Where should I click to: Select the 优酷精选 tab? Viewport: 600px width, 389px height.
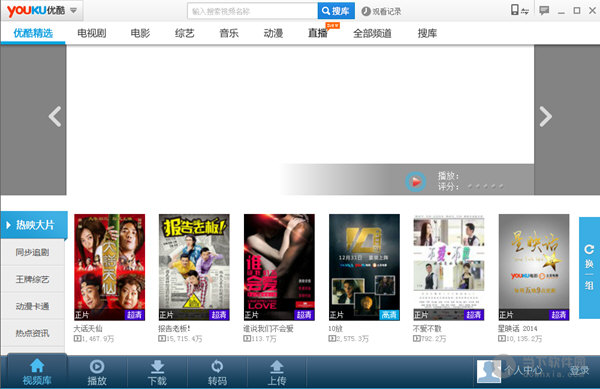(x=33, y=33)
